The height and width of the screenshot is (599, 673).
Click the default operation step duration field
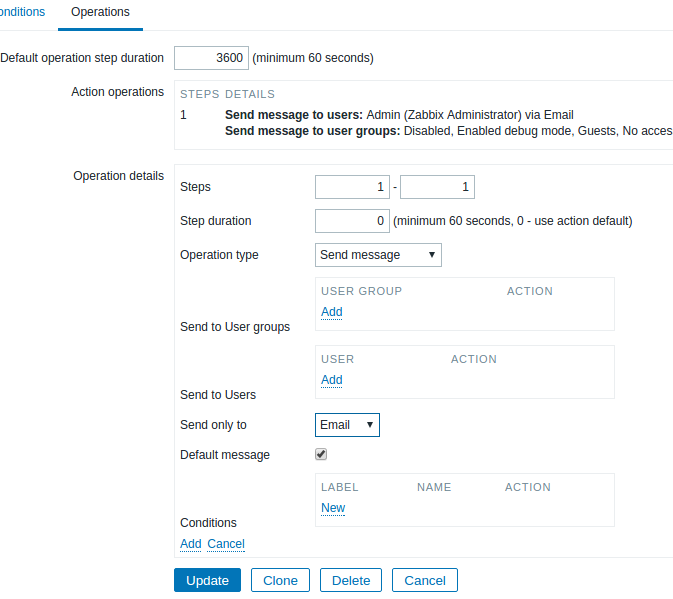pyautogui.click(x=211, y=58)
